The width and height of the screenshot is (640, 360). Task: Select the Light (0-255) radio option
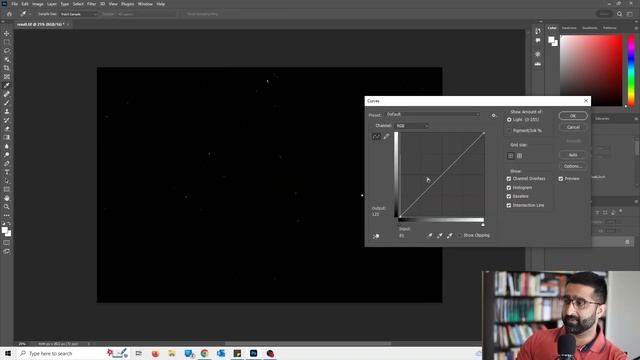coord(509,120)
